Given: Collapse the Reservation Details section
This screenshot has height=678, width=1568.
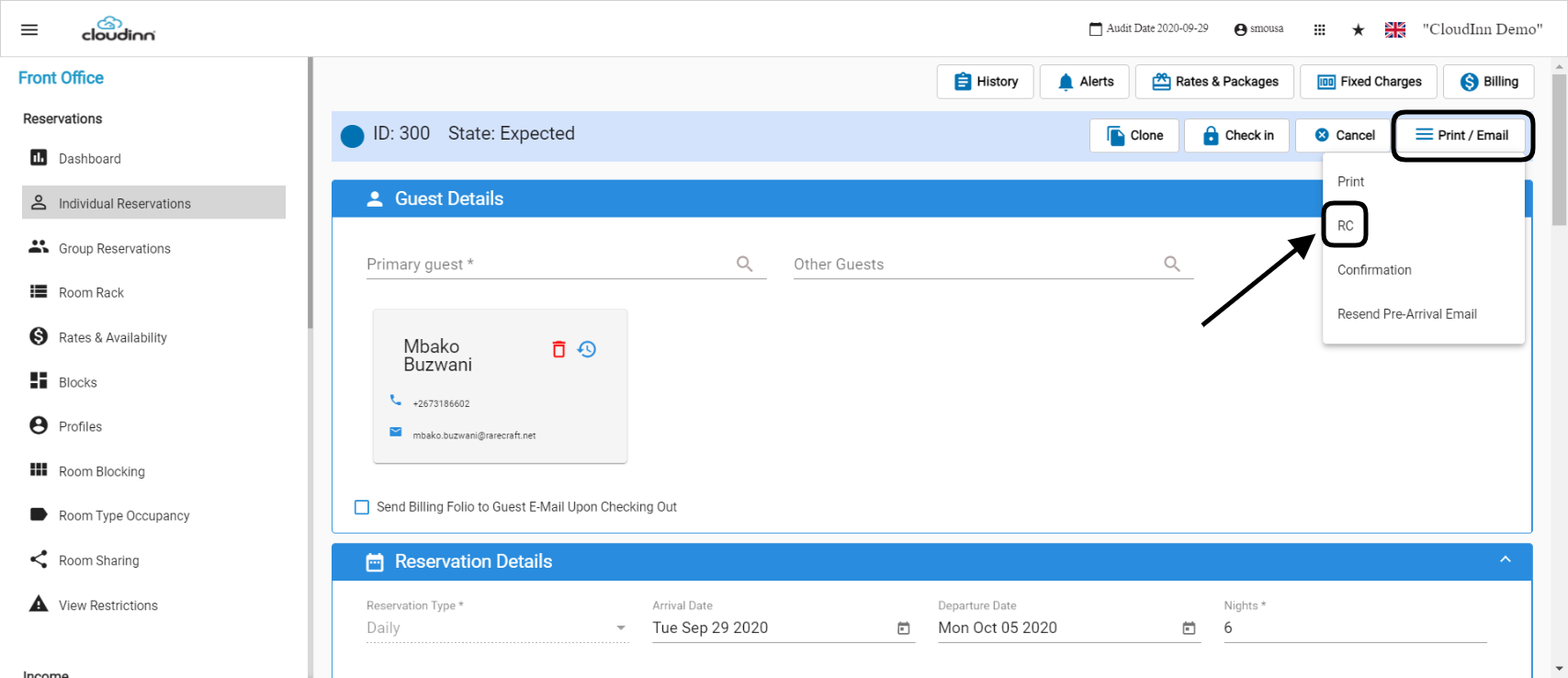Looking at the screenshot, I should pos(1506,559).
